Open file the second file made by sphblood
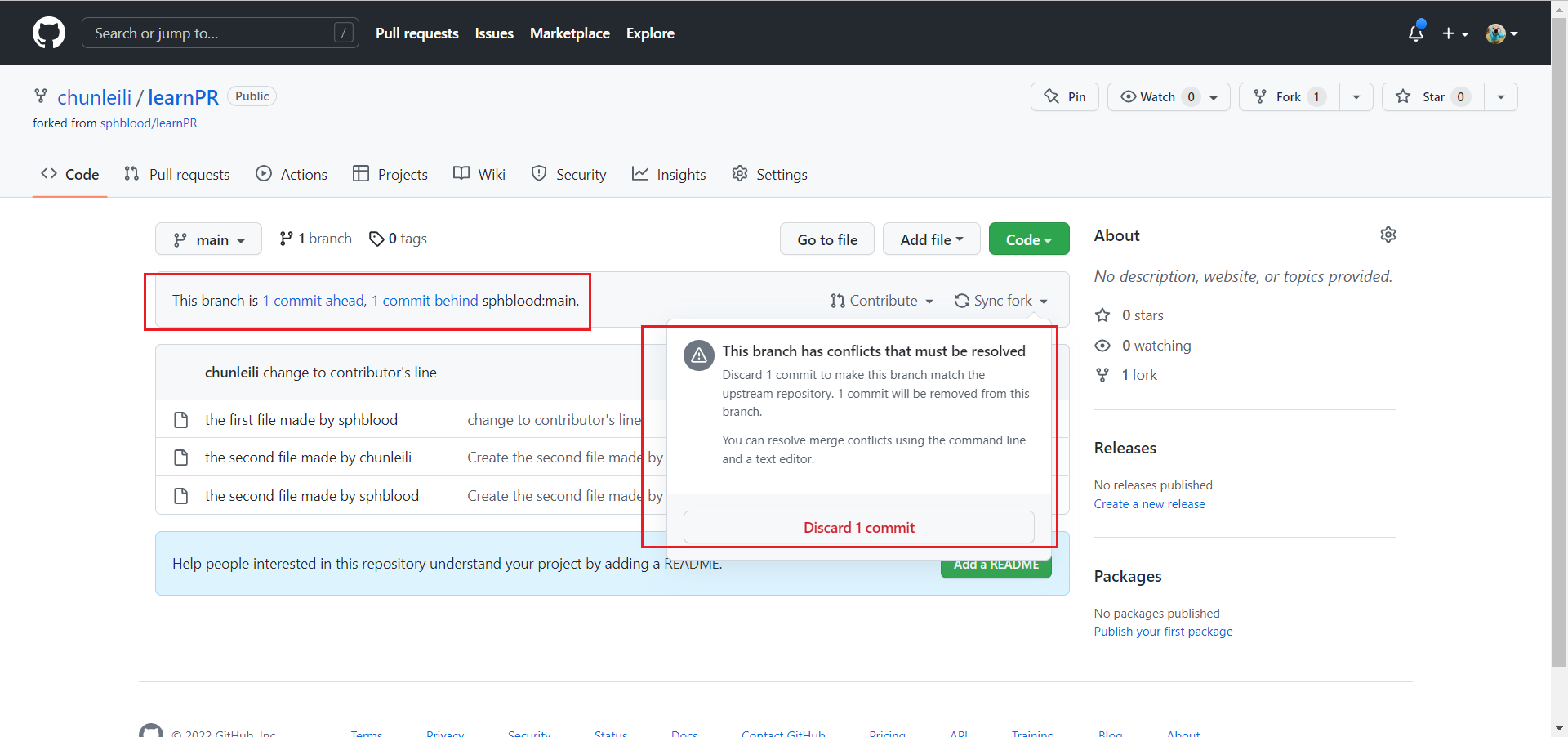 click(312, 496)
